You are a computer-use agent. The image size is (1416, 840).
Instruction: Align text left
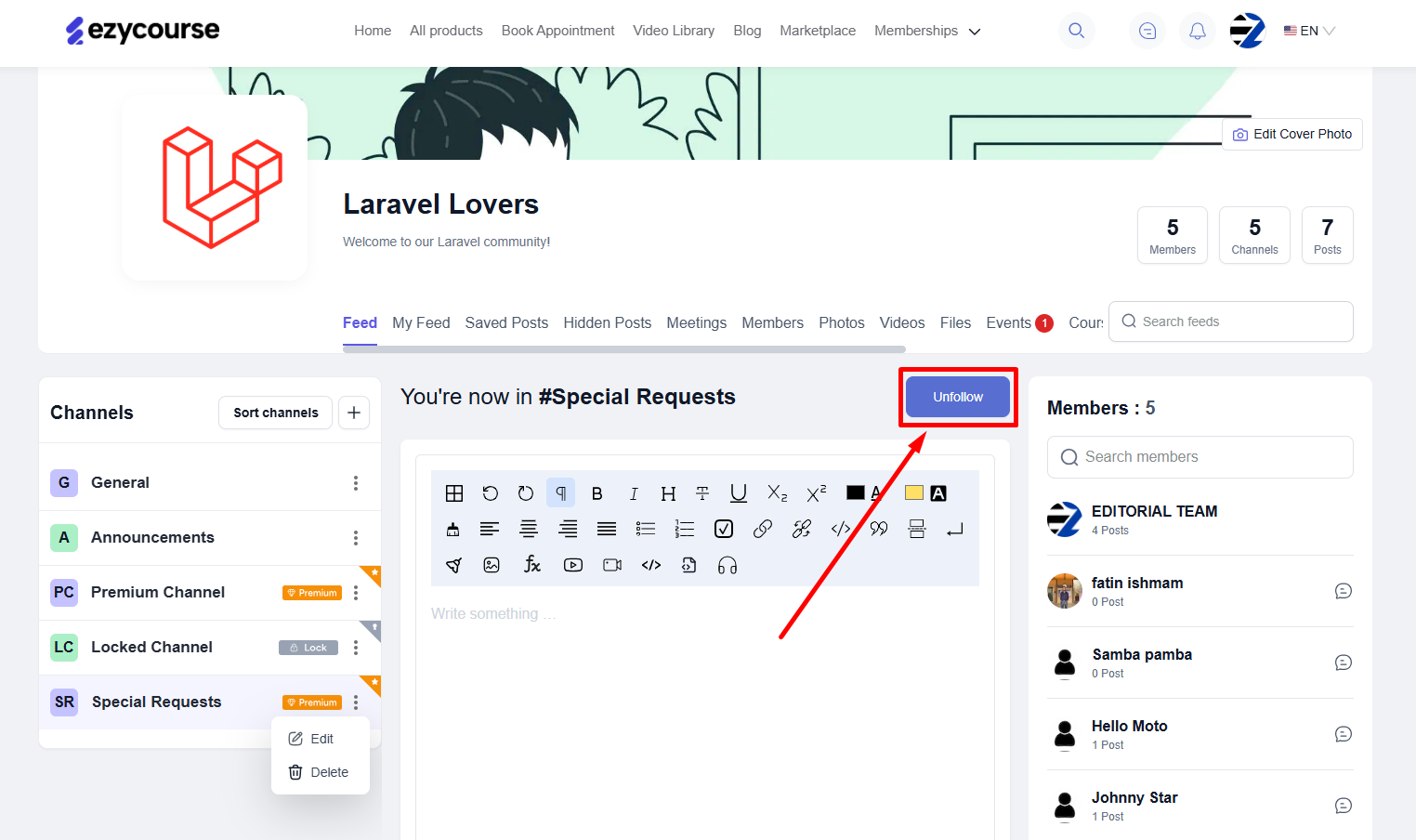(x=490, y=529)
